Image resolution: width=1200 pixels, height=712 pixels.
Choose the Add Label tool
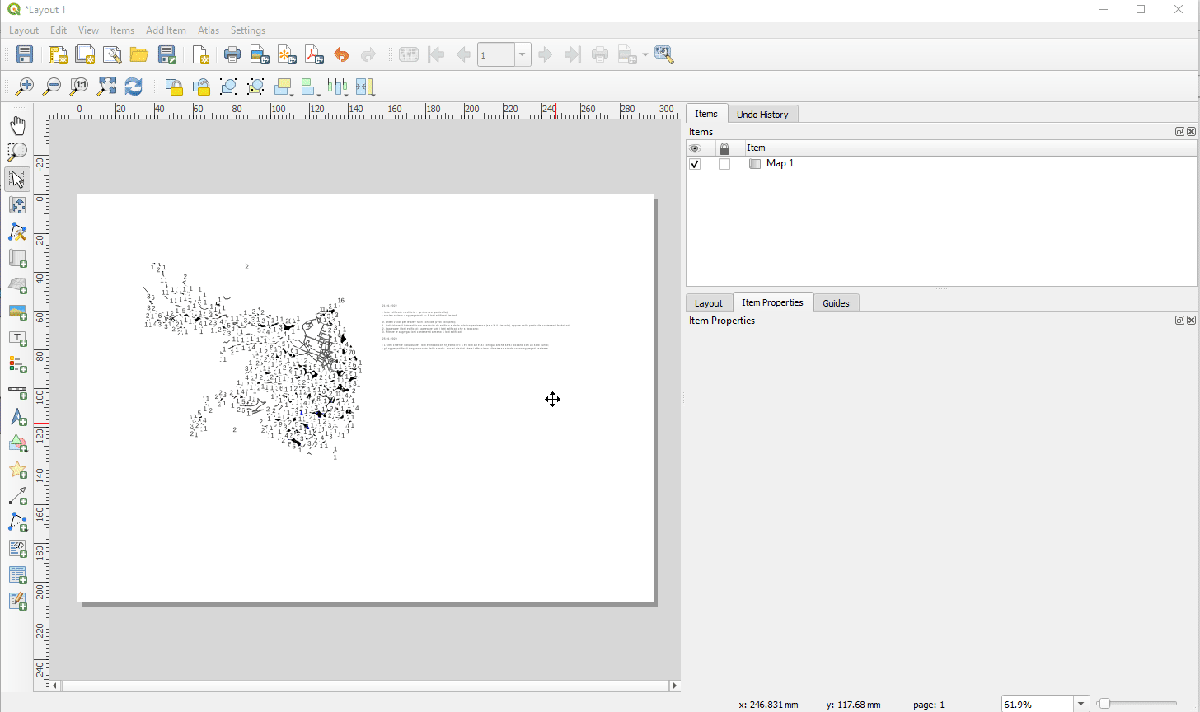(x=18, y=338)
